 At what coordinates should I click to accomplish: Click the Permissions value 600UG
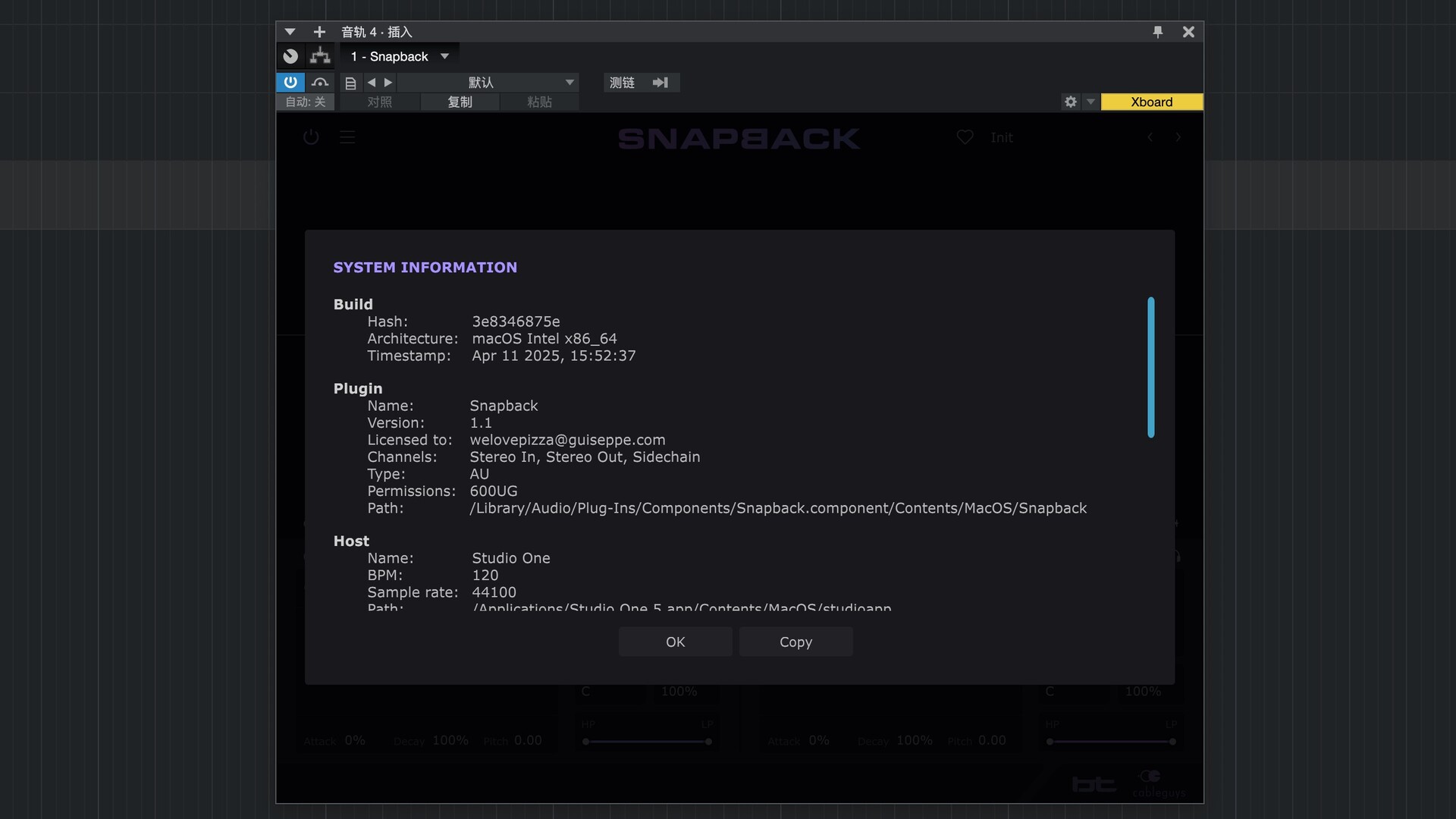pyautogui.click(x=494, y=491)
